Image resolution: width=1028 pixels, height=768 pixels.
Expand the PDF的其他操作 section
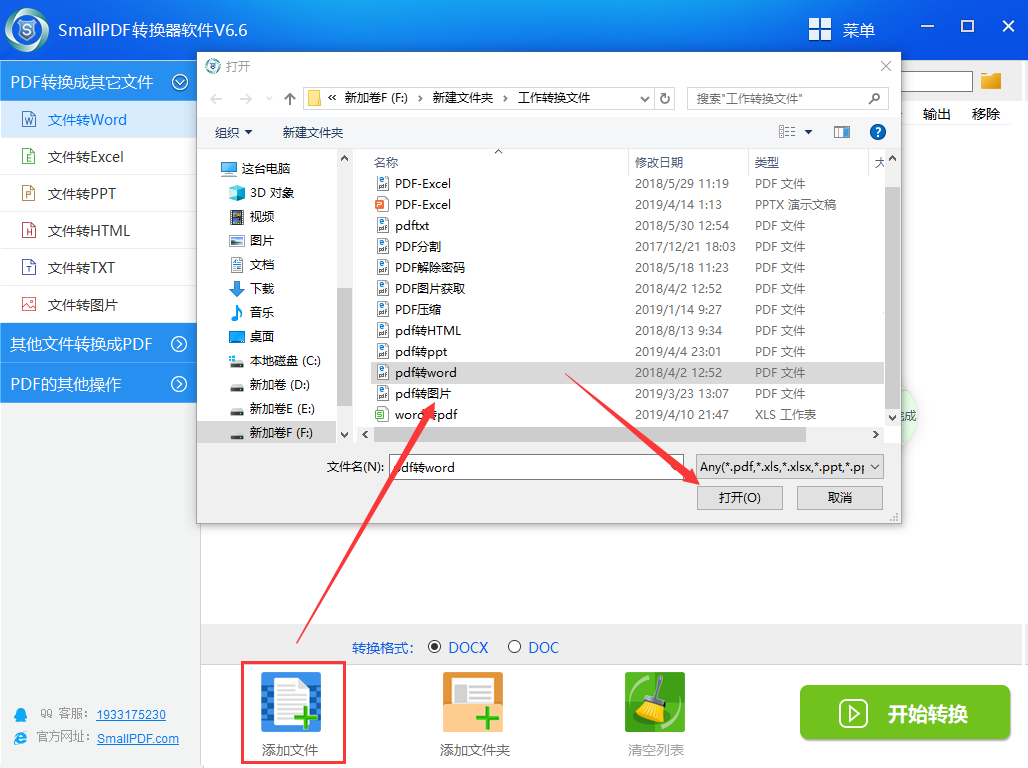(179, 384)
